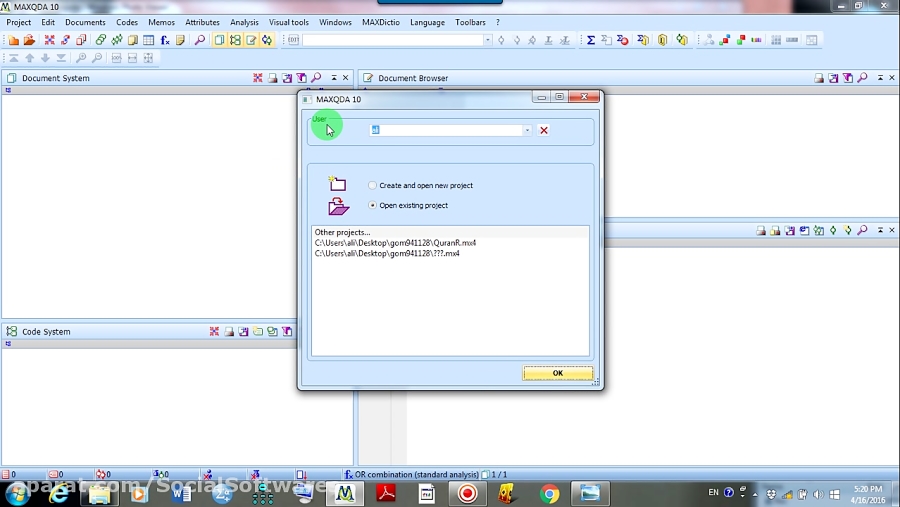Click the golden logbook icon in toolbar

point(662,40)
